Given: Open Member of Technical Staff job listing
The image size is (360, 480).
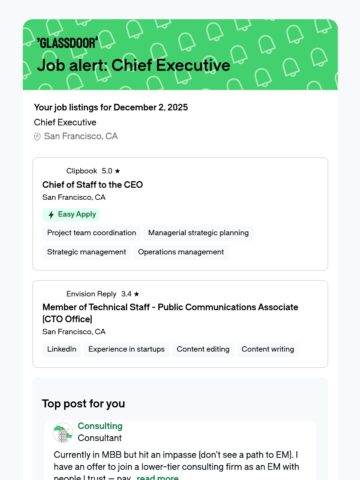Looking at the screenshot, I should 170,313.
